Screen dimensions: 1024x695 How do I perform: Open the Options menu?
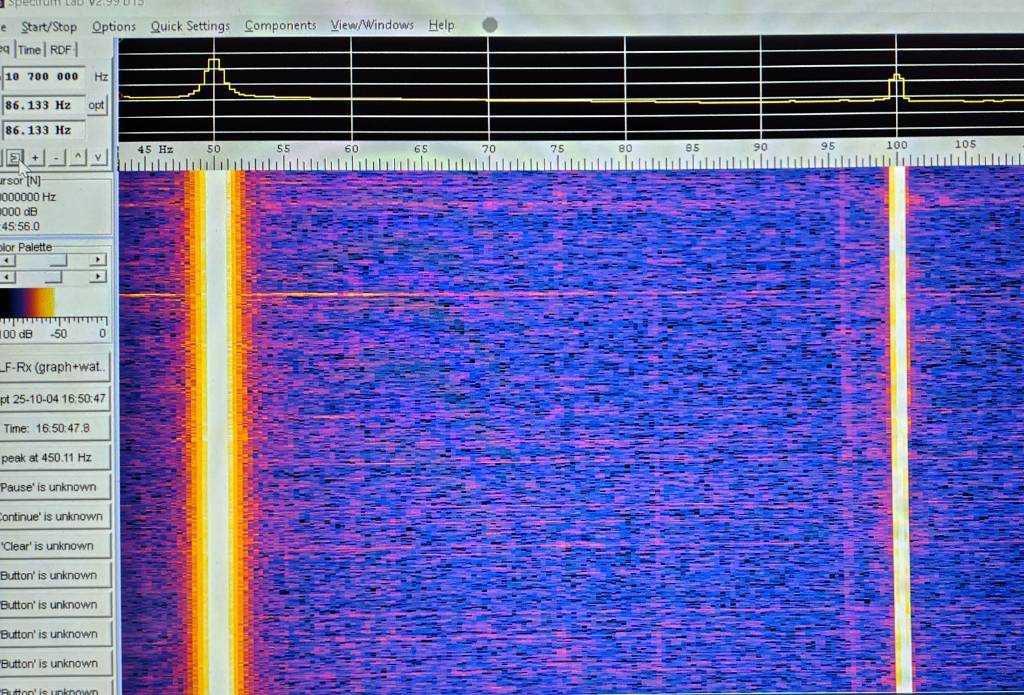coord(114,26)
